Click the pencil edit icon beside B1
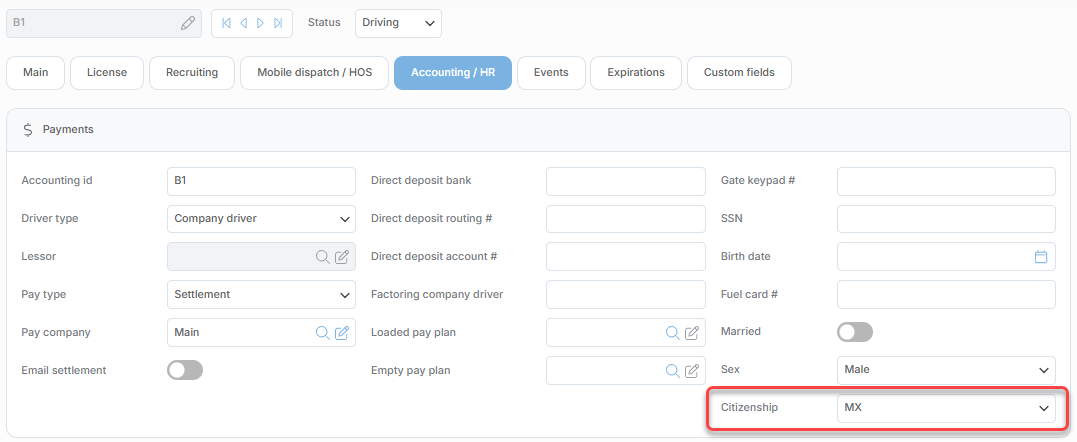Viewport: 1077px width, 442px height. (x=188, y=23)
